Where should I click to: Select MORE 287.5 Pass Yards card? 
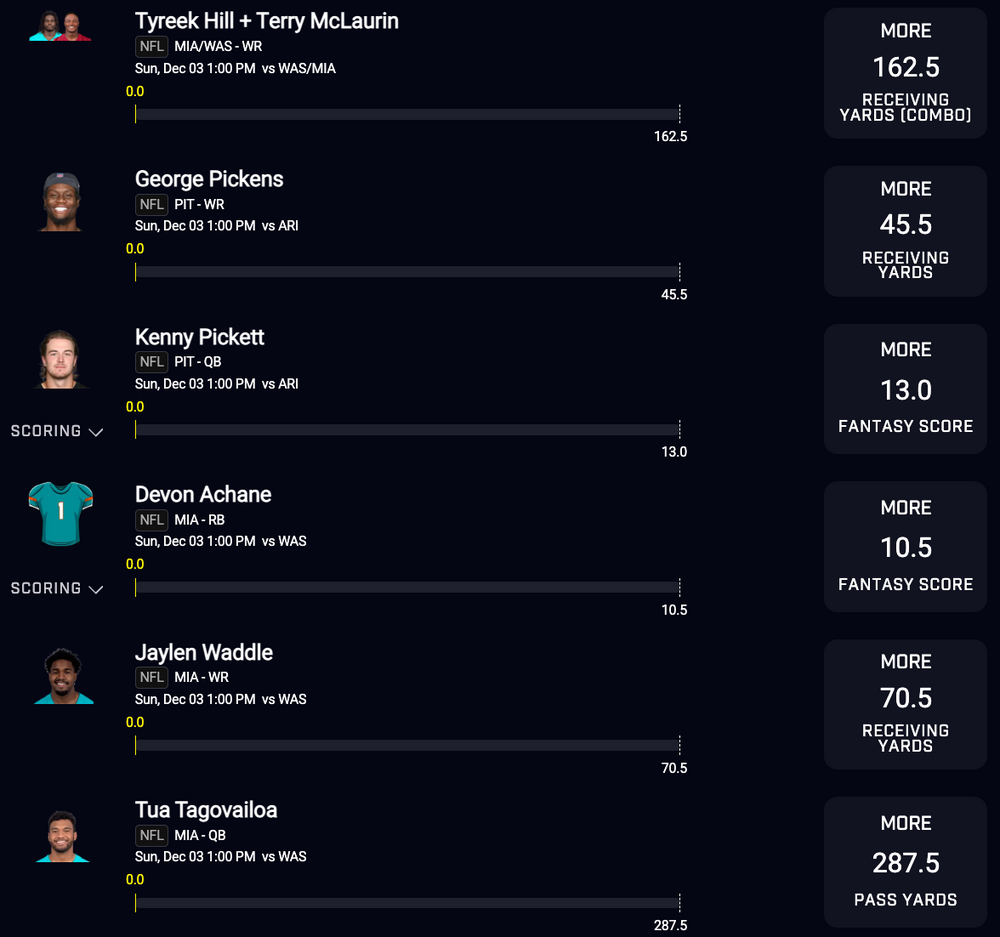point(905,862)
